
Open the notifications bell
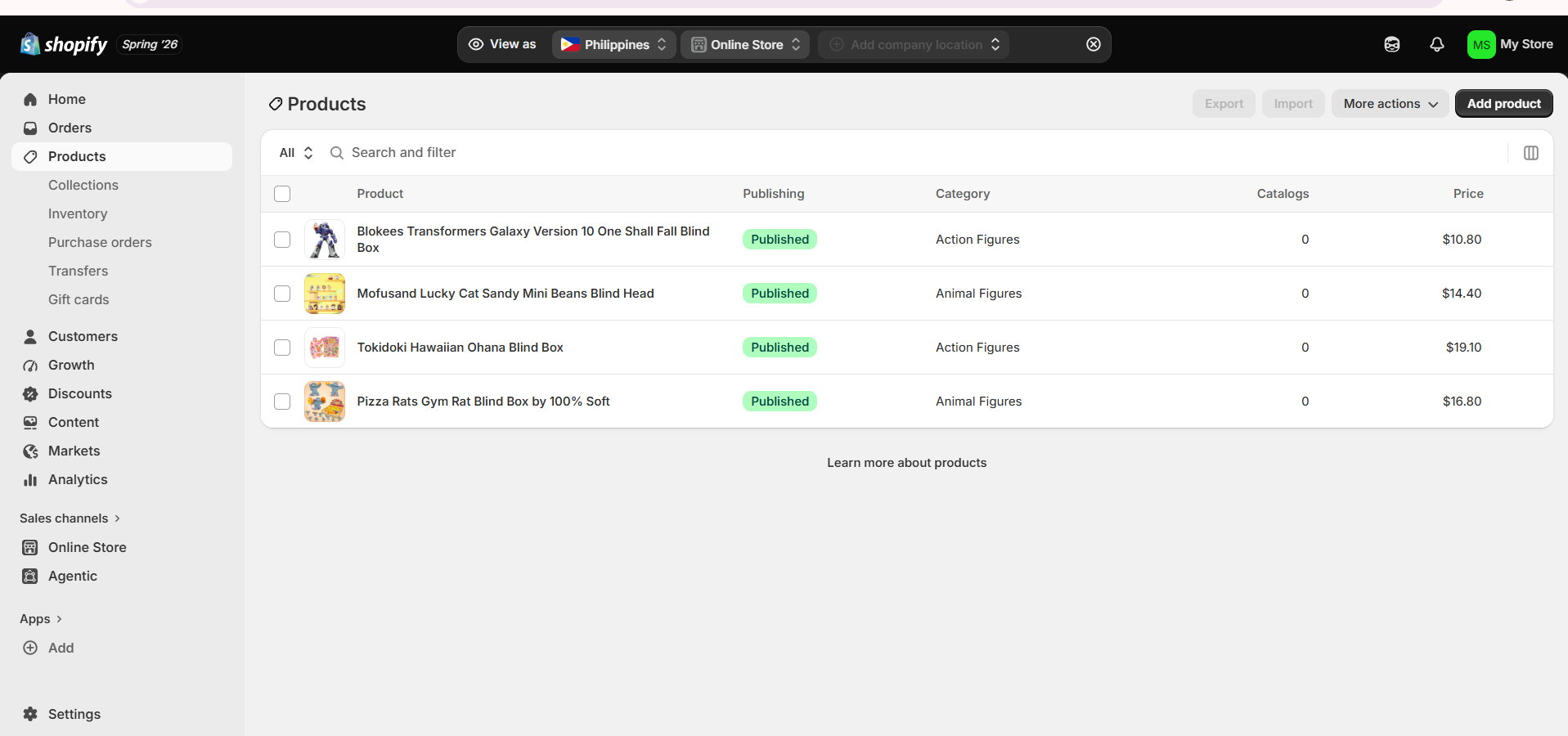coord(1437,44)
